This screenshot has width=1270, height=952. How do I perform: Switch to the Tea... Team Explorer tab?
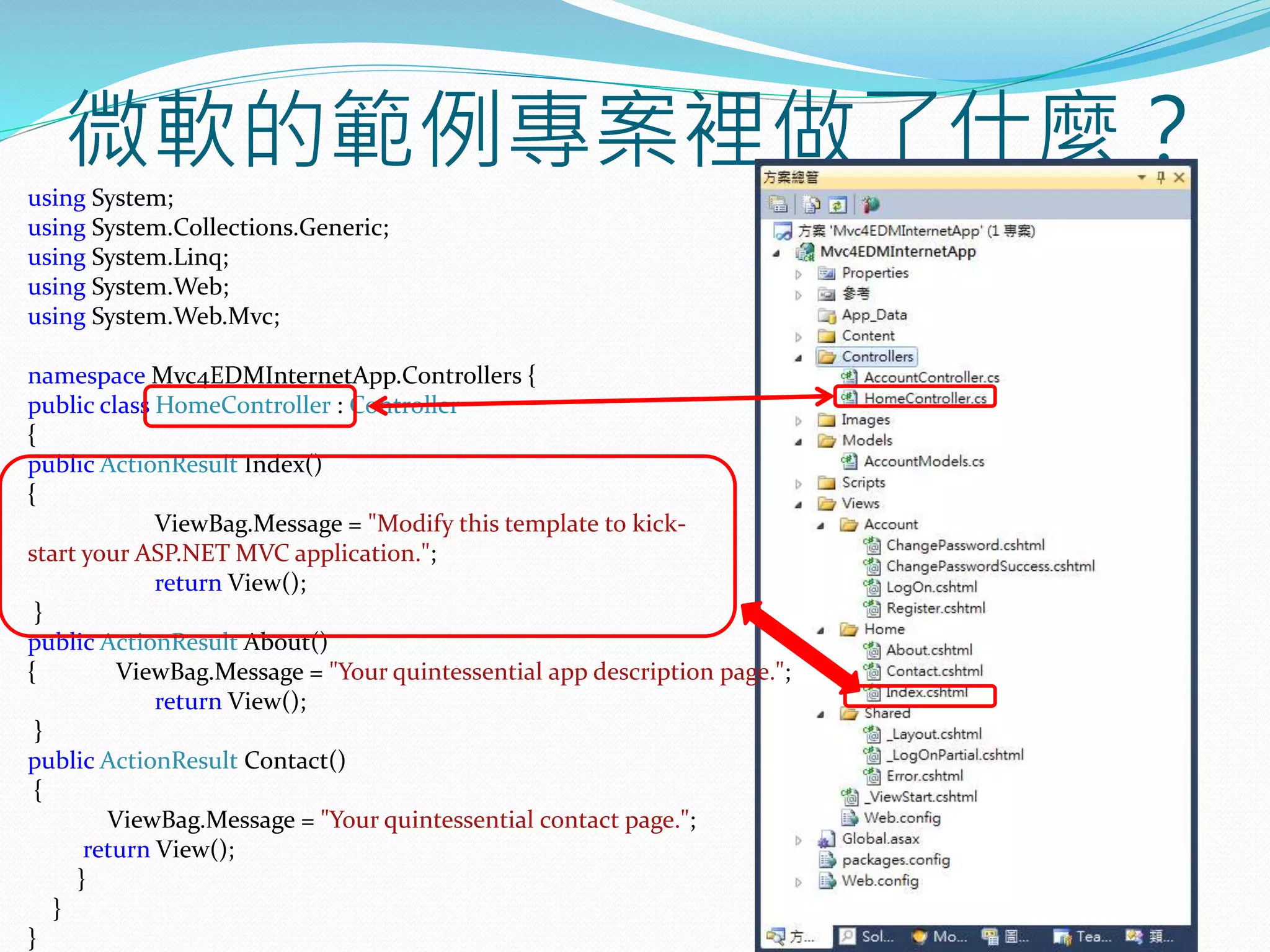tap(1082, 937)
